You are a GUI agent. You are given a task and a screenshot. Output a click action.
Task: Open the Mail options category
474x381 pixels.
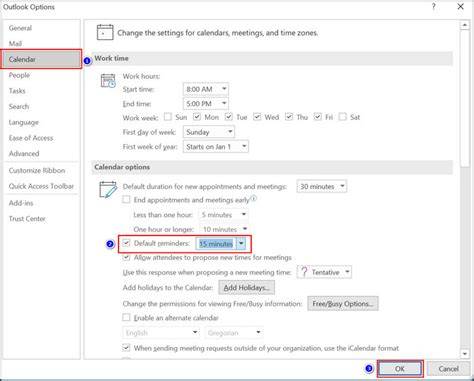[x=15, y=44]
